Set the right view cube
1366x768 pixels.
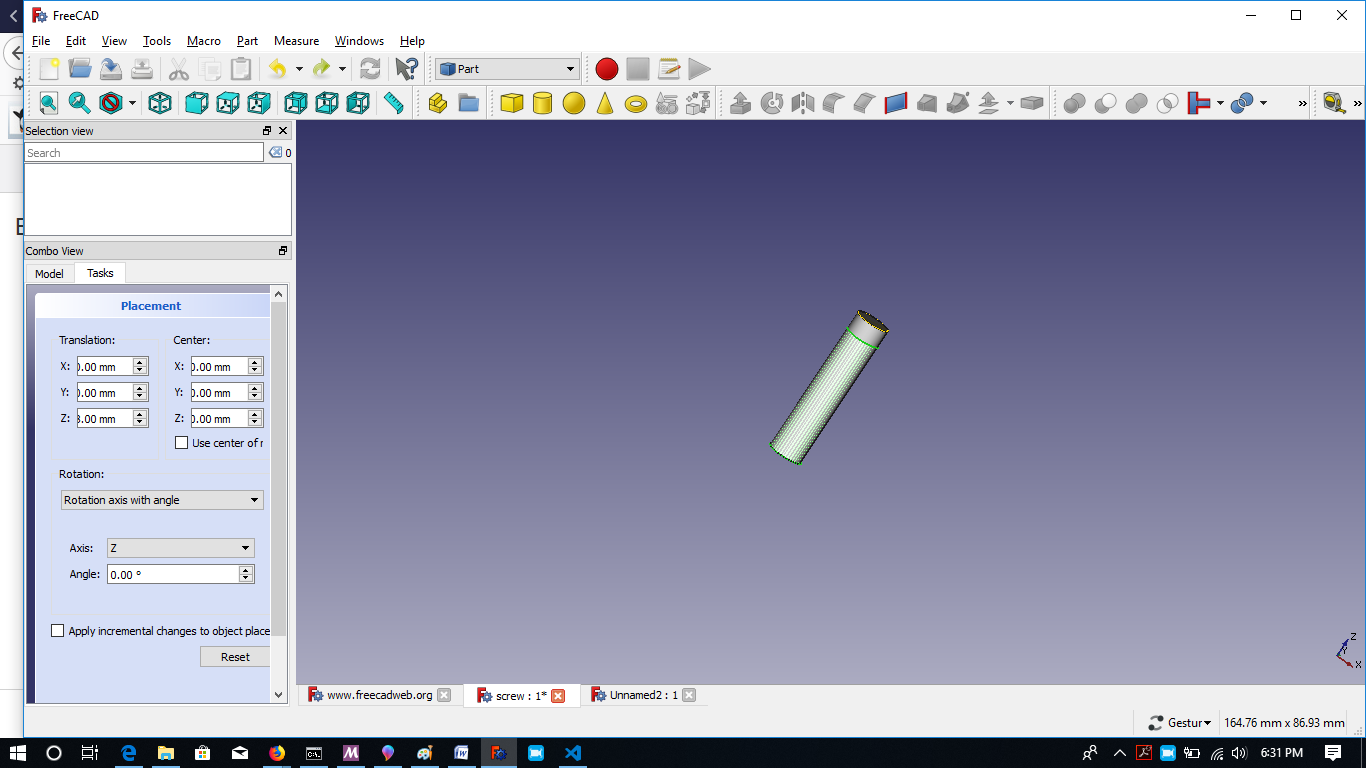pyautogui.click(x=259, y=103)
